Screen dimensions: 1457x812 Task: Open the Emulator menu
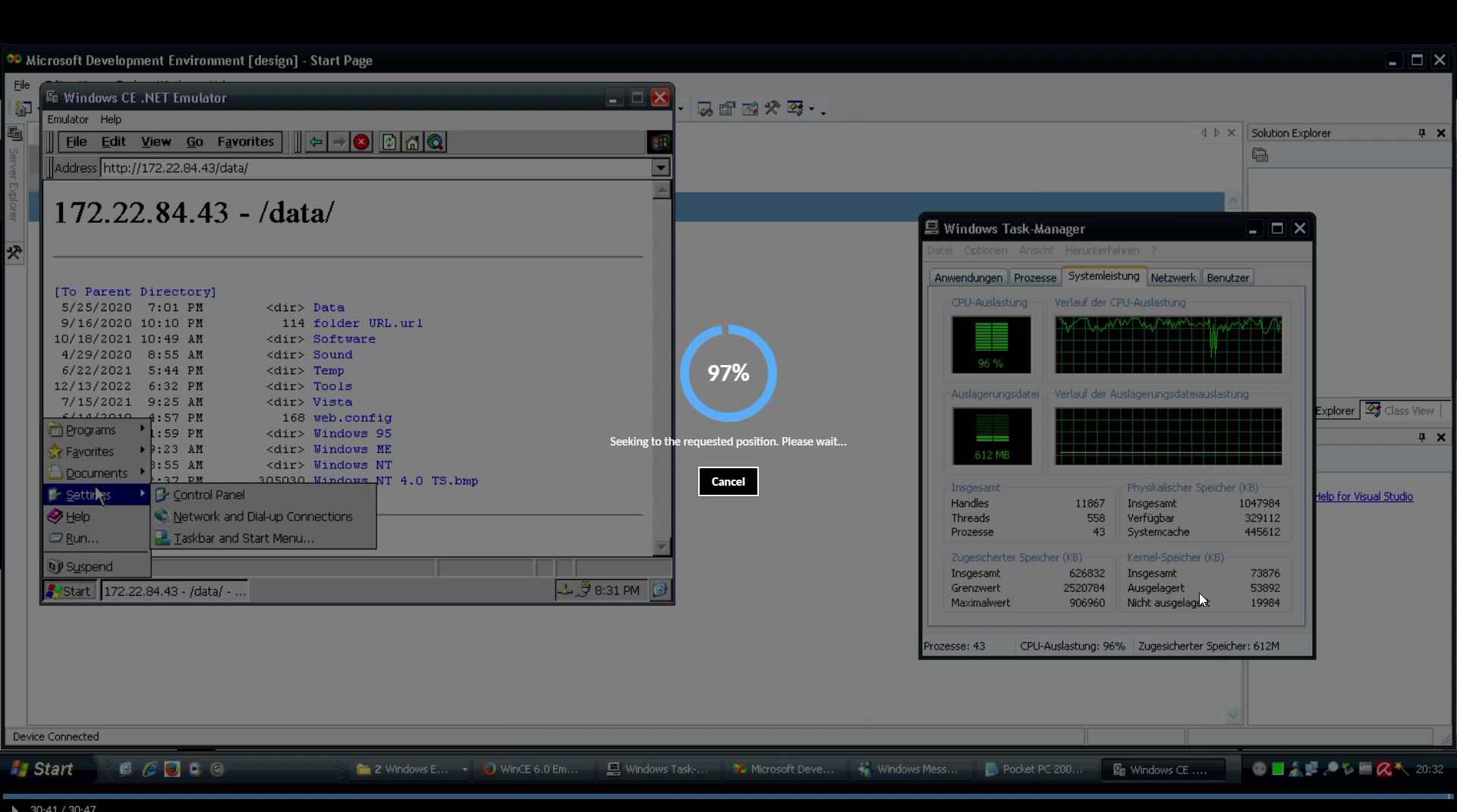(68, 120)
